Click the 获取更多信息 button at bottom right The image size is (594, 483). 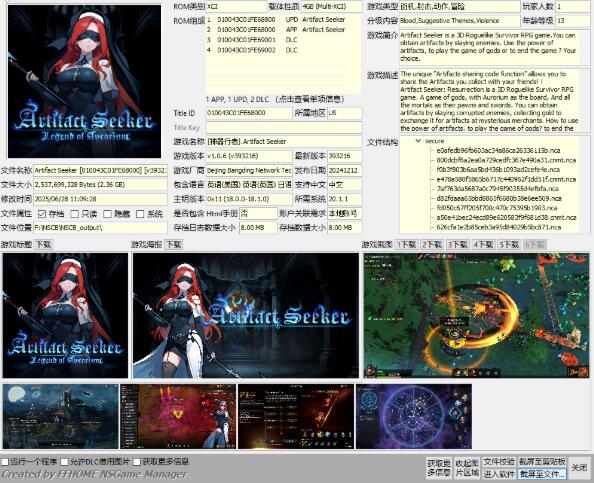(x=439, y=468)
